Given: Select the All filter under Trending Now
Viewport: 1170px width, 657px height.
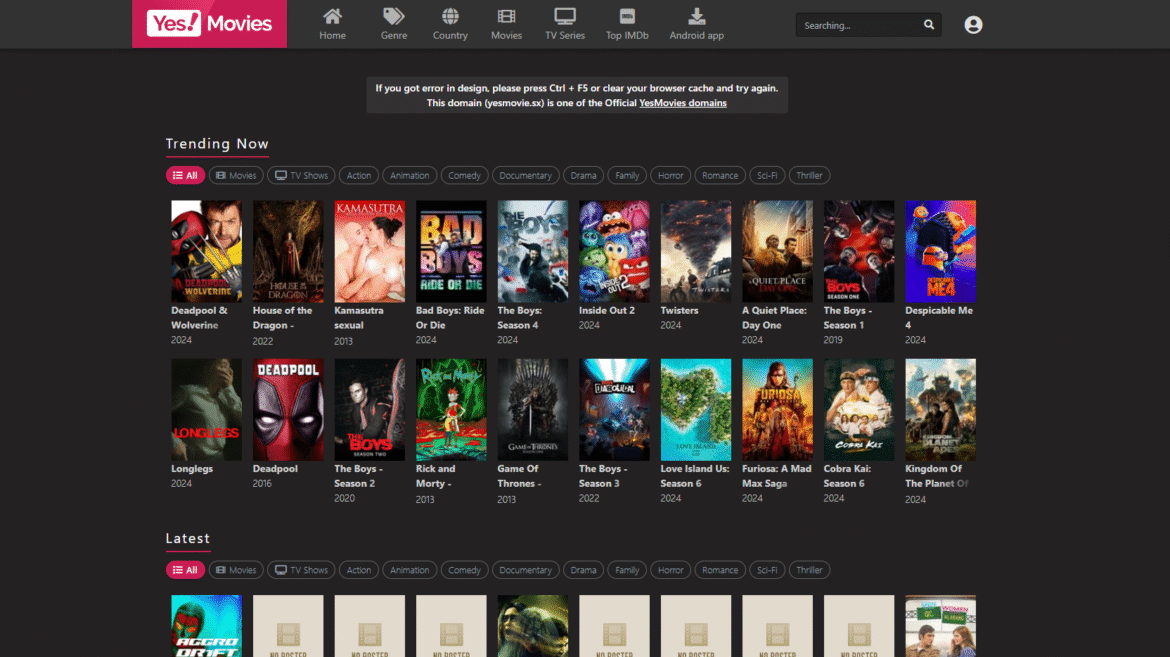Looking at the screenshot, I should pyautogui.click(x=185, y=175).
